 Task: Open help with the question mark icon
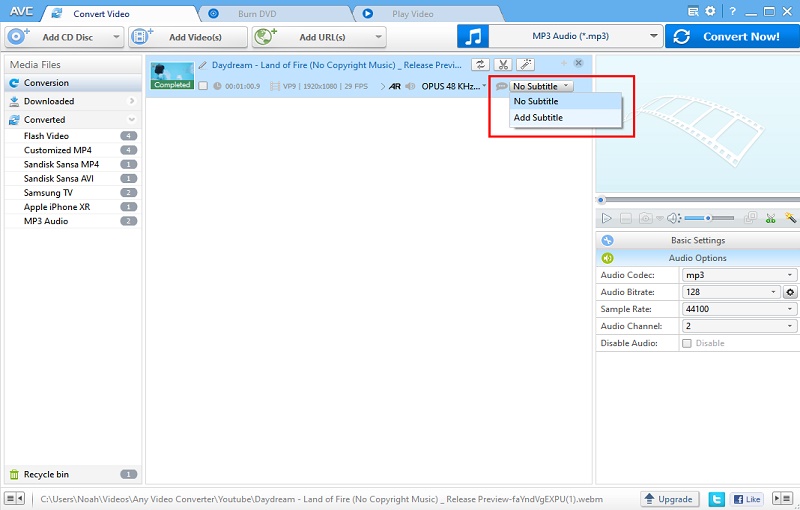733,11
